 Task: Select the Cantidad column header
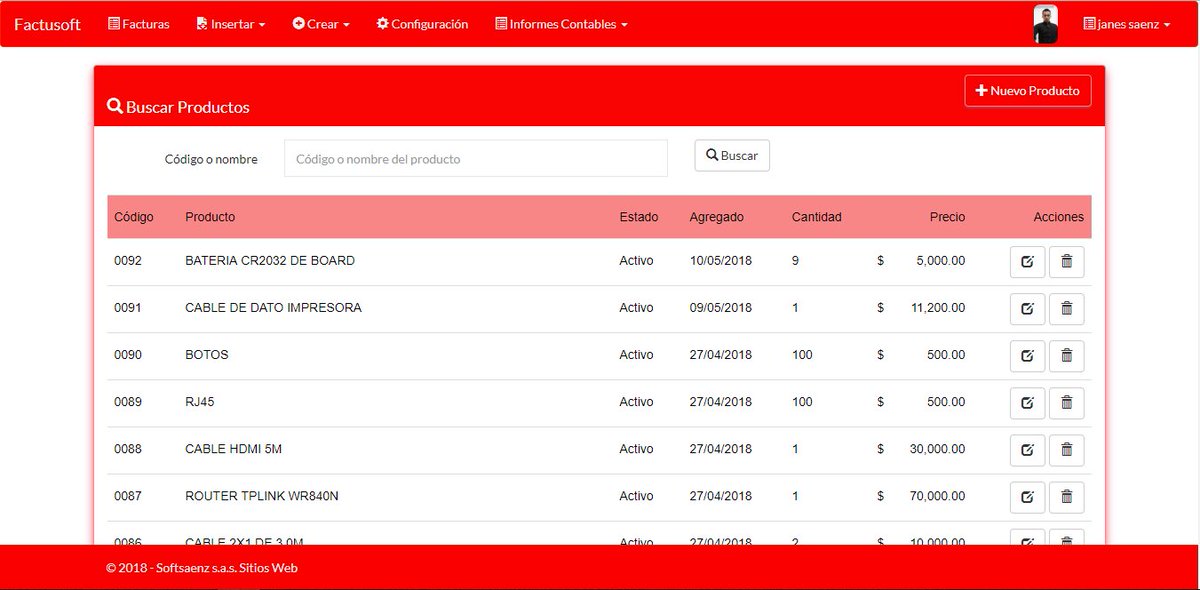point(817,217)
